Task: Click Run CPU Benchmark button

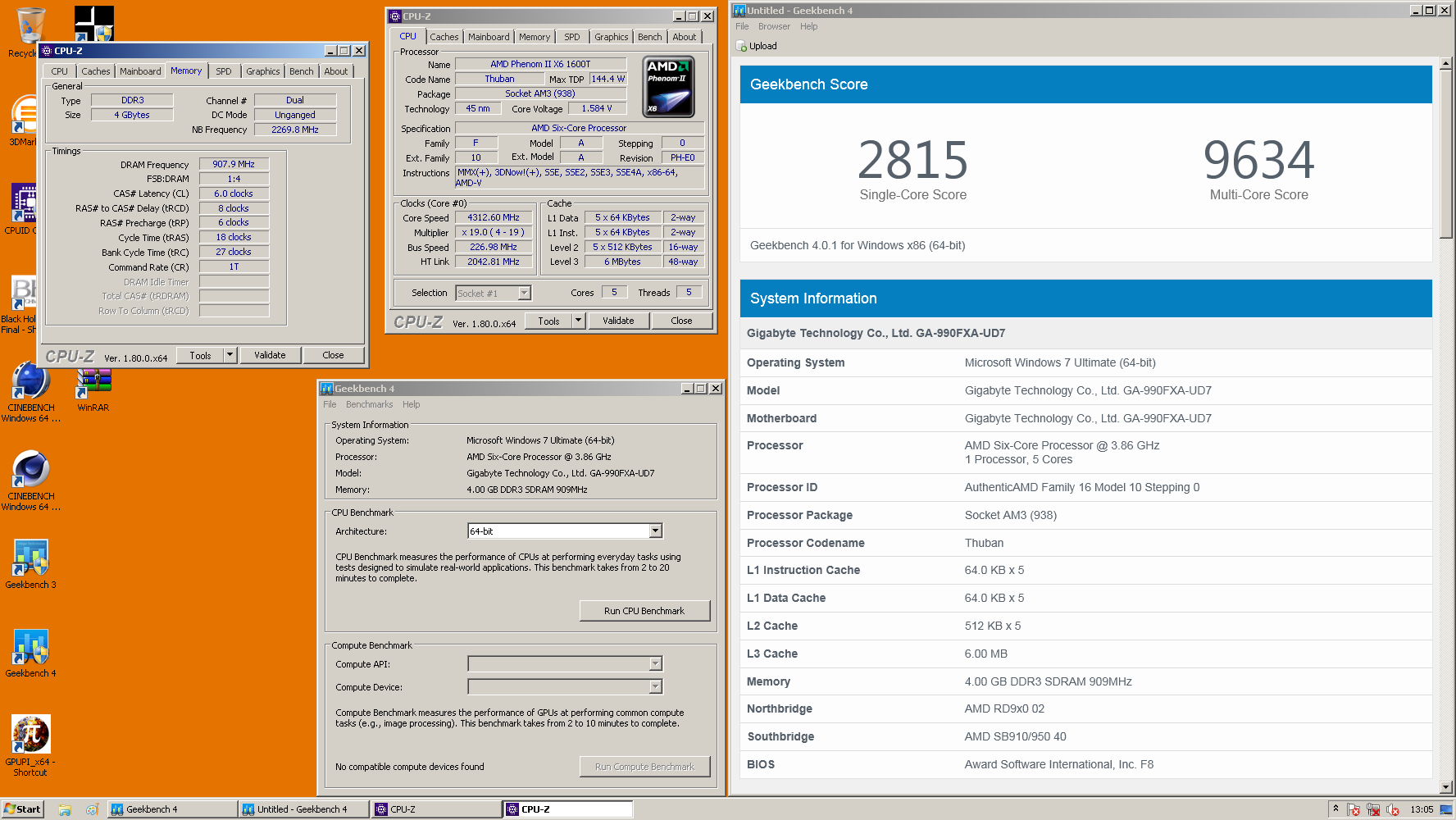Action: 644,611
